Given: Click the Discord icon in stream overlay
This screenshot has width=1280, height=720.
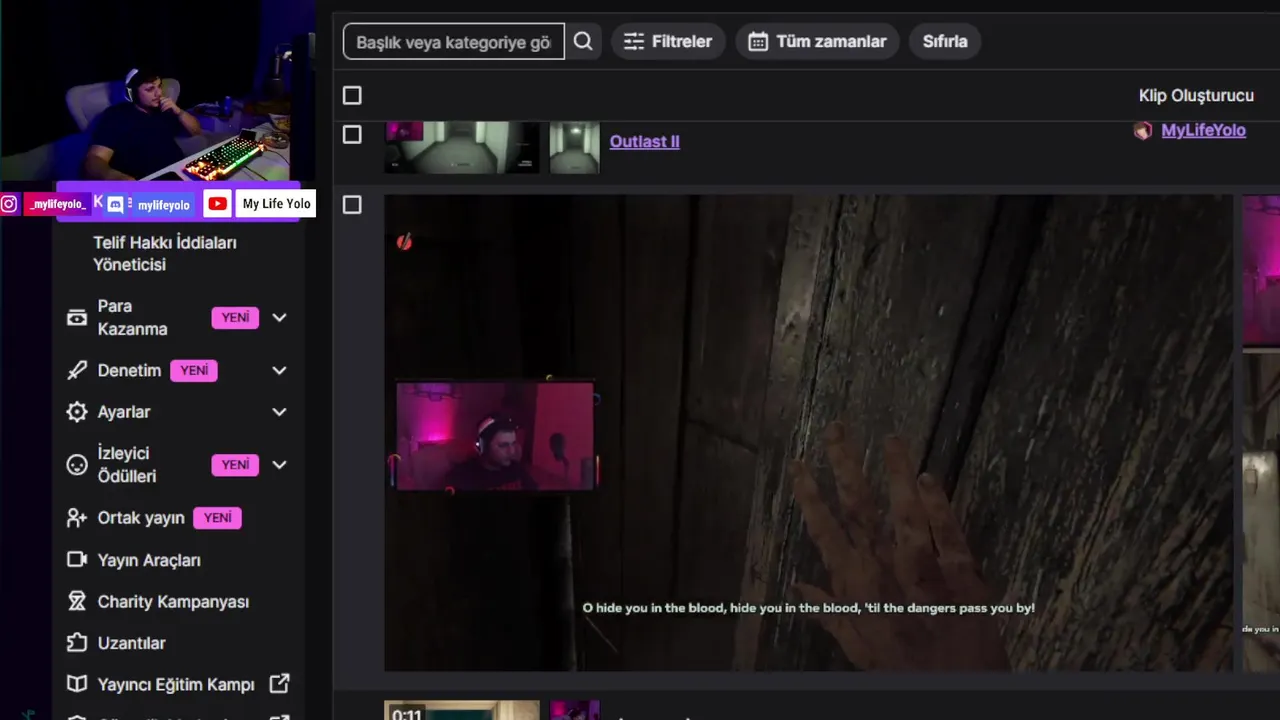Looking at the screenshot, I should tap(115, 204).
